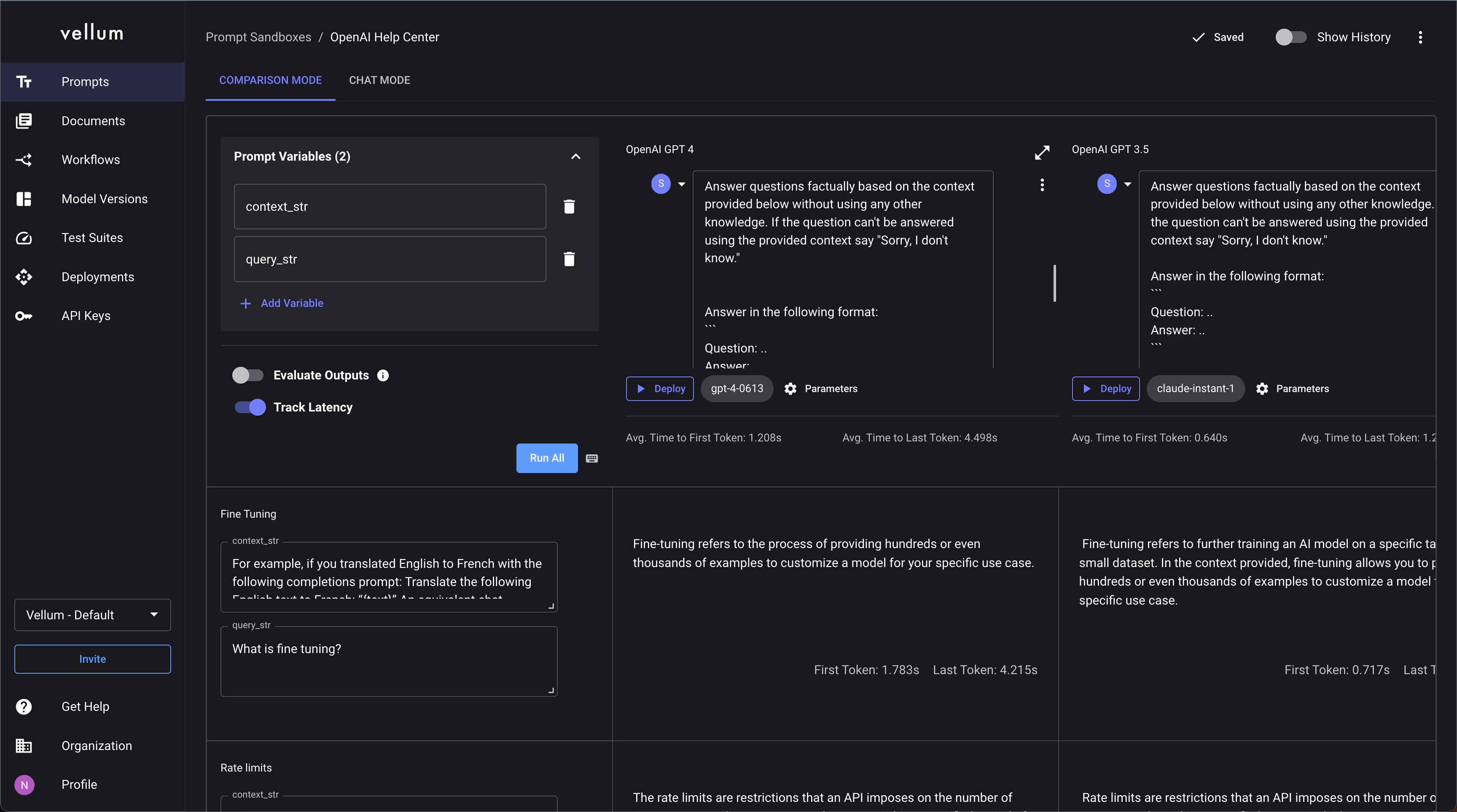Select claude-instant-1 model chip
The height and width of the screenshot is (812, 1457).
[1195, 388]
